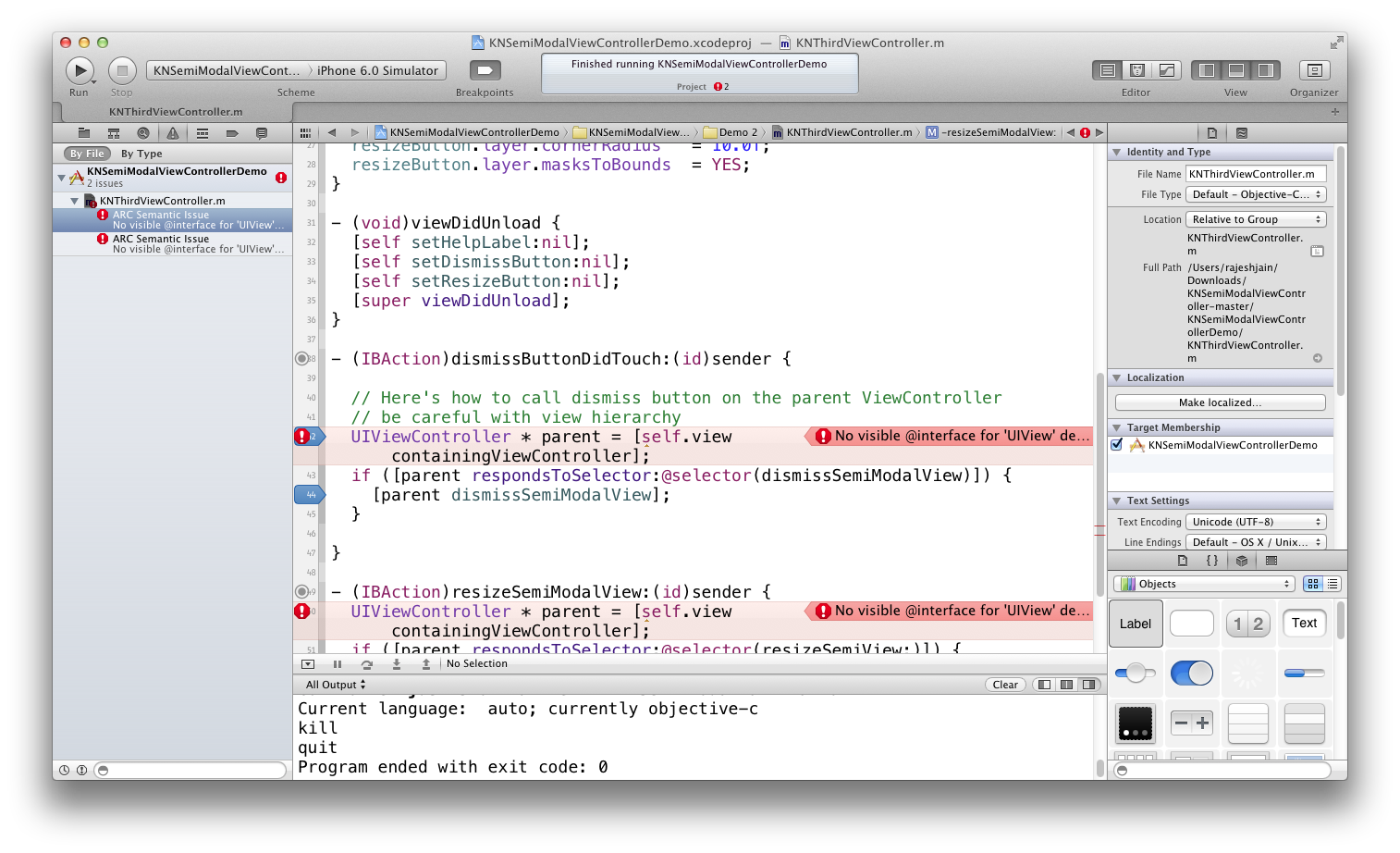Toggle the Navigator pane view button
Image resolution: width=1400 pixels, height=853 pixels.
tap(1207, 70)
